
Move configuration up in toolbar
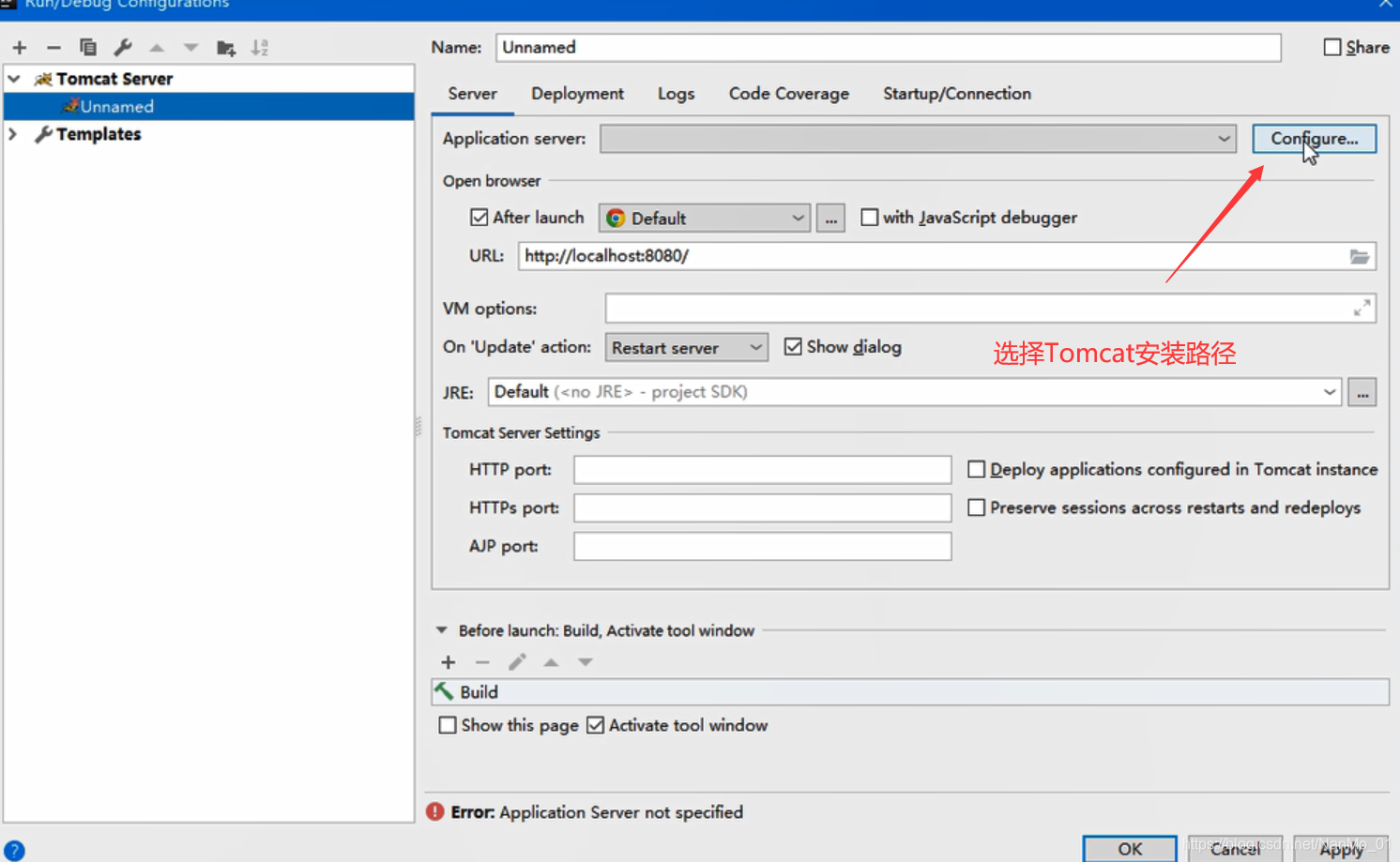point(157,48)
